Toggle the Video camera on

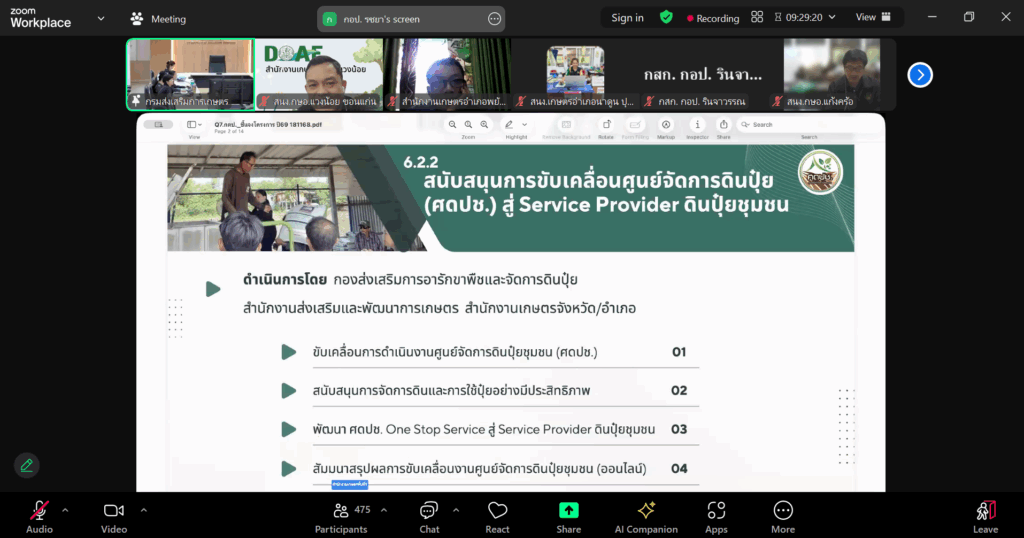(x=114, y=516)
